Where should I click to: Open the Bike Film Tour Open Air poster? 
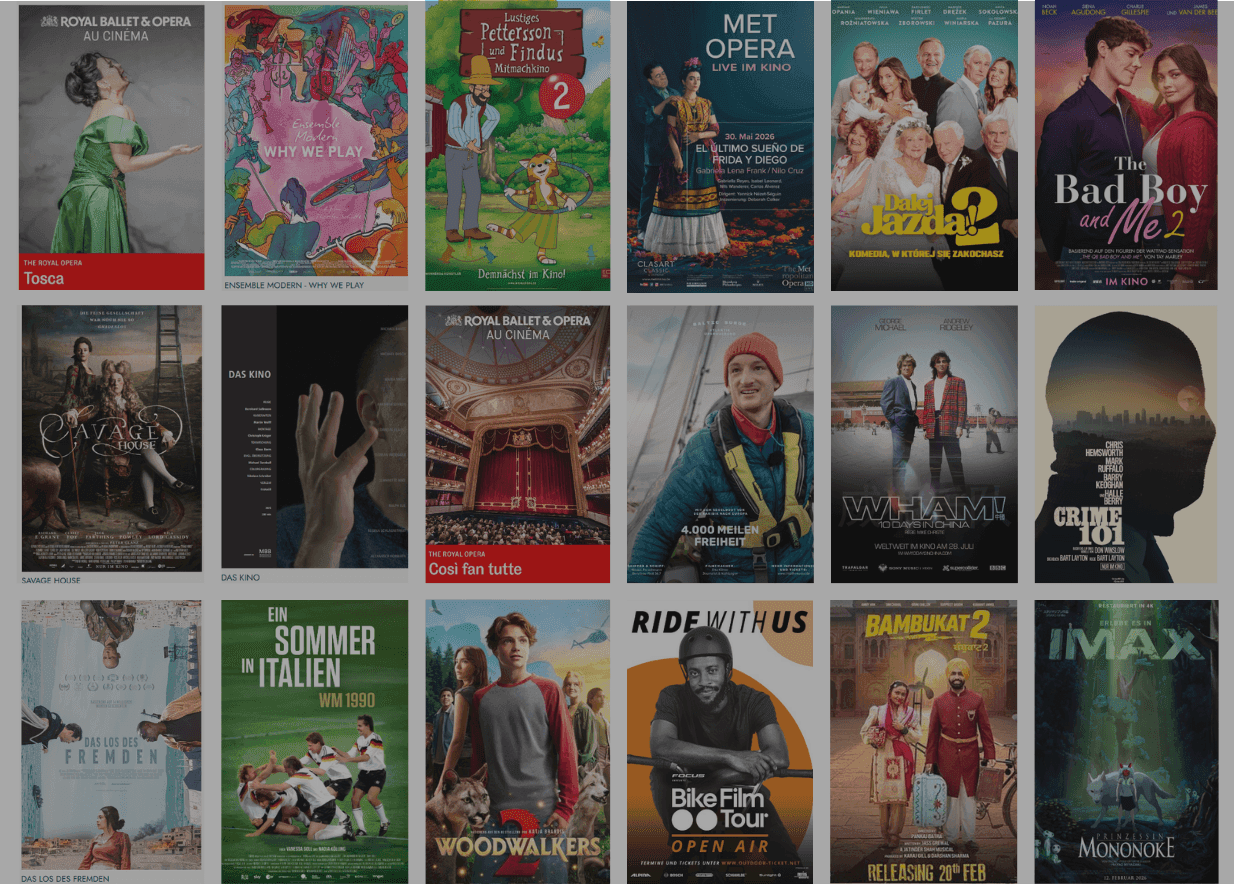[x=720, y=741]
